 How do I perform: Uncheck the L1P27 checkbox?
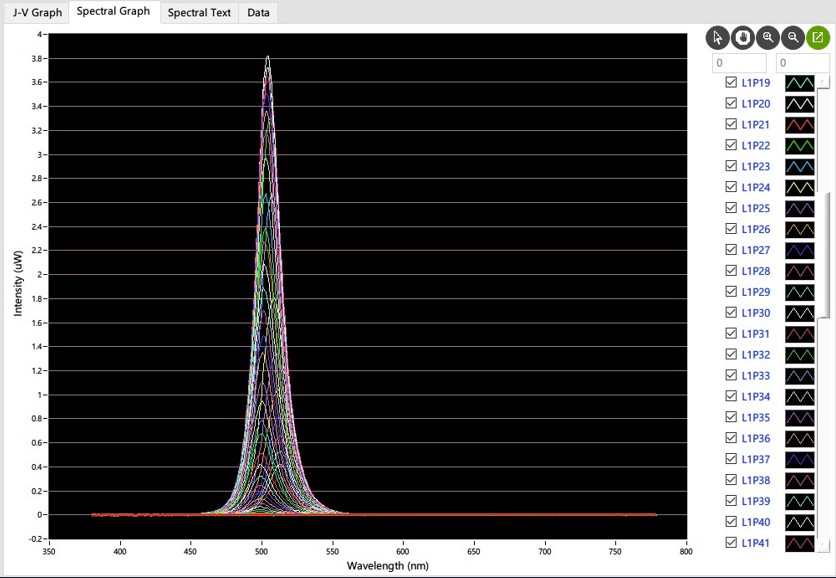coord(731,250)
